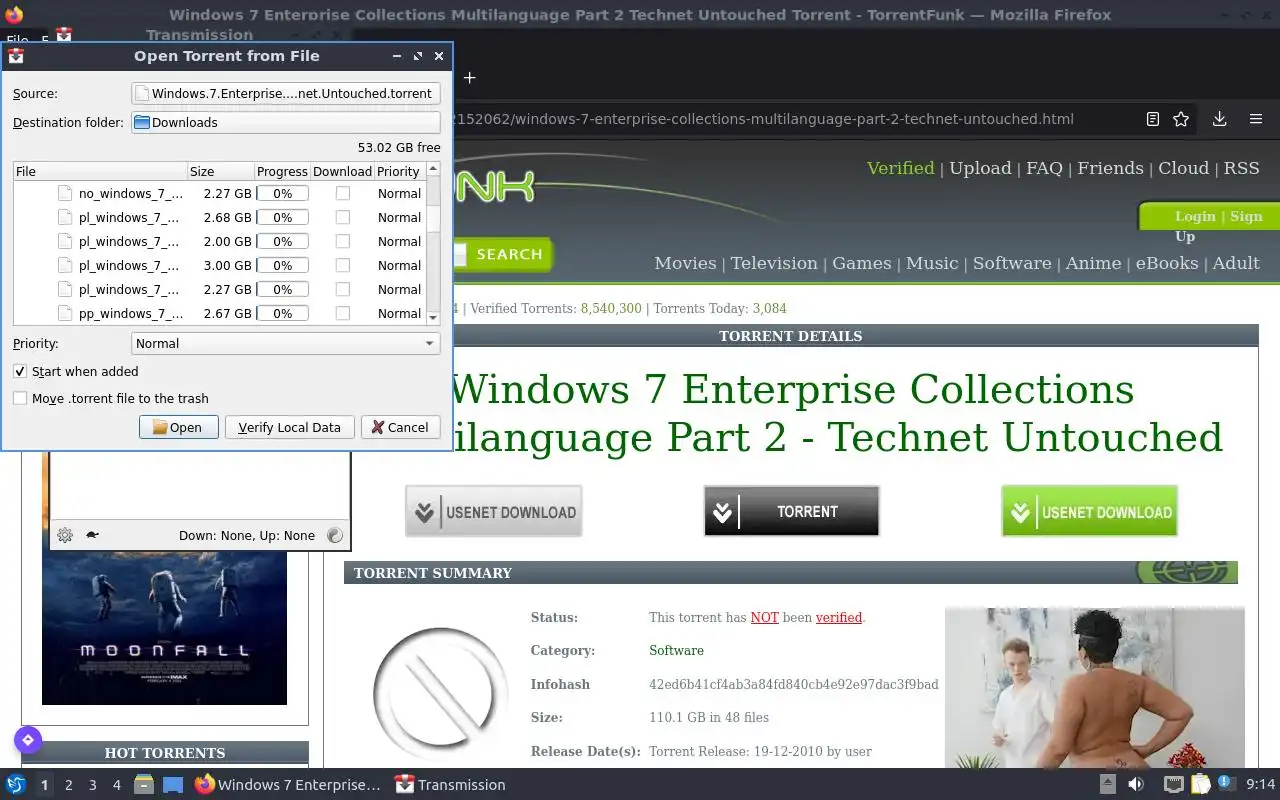Sort file list by Size column header
The image size is (1280, 800).
220,171
